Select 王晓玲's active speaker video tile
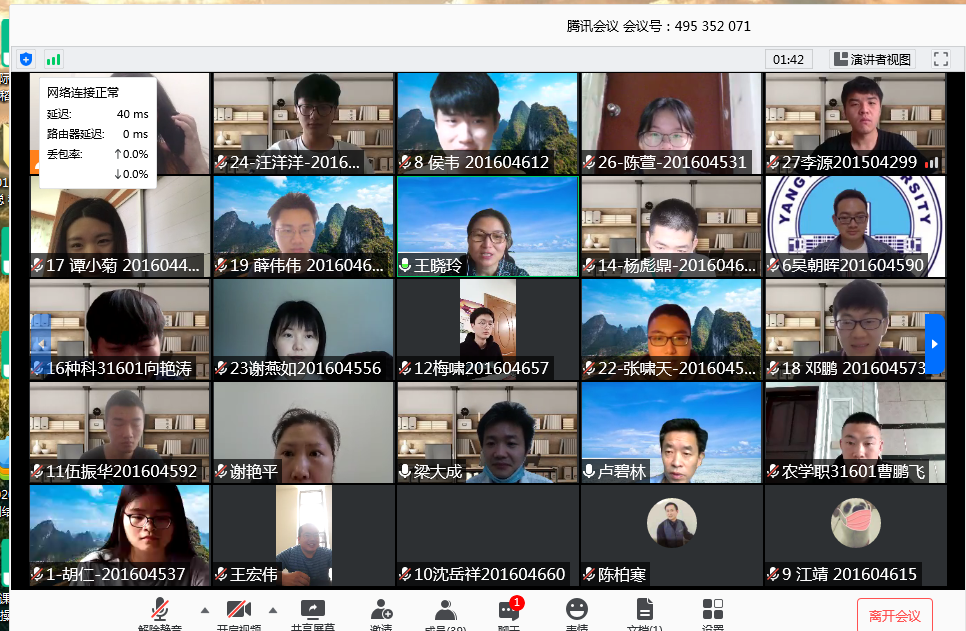This screenshot has width=966, height=631. click(x=487, y=226)
